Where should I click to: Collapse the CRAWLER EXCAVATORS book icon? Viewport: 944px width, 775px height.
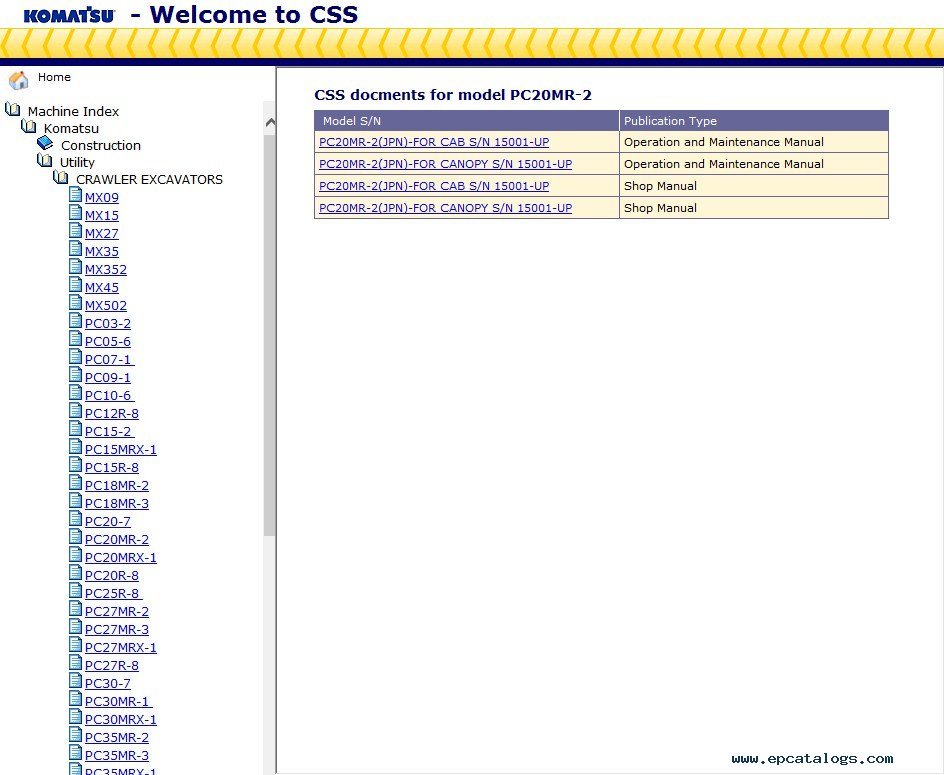[x=61, y=177]
